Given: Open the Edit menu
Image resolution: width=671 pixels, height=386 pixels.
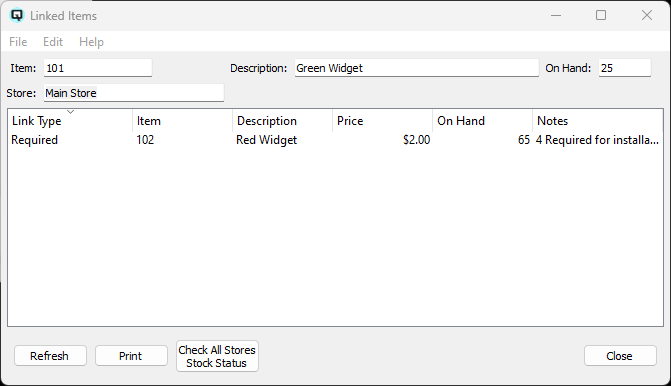Looking at the screenshot, I should tap(53, 42).
